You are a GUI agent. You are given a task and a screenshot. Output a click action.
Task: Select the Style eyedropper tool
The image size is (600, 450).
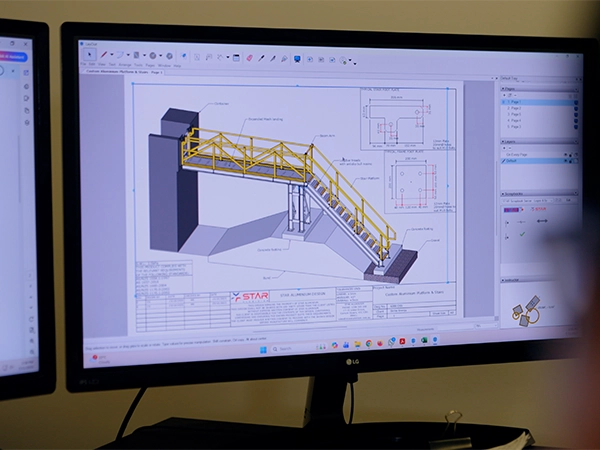point(261,58)
